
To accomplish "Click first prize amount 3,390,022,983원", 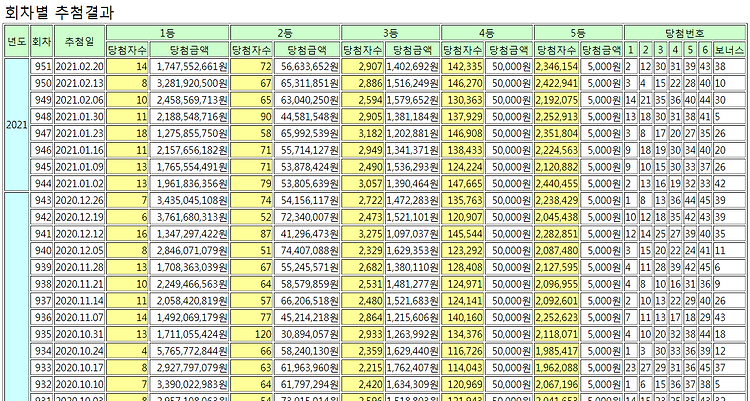I will point(189,385).
